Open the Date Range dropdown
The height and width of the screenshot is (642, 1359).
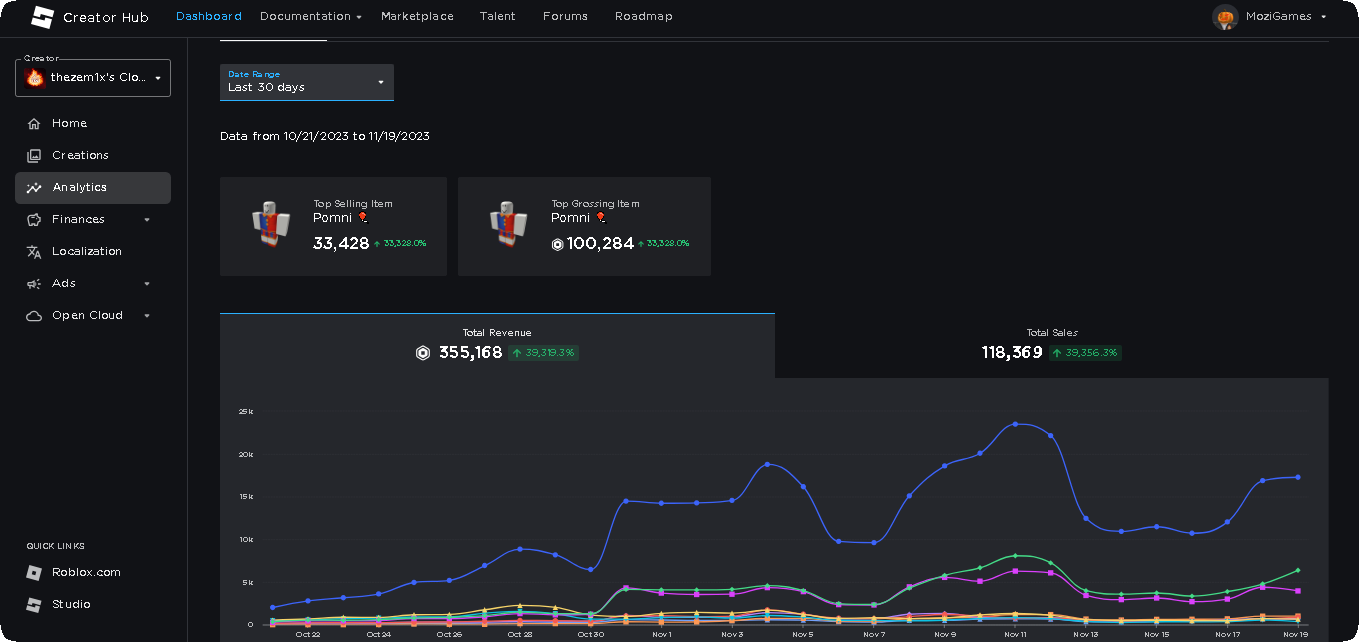(307, 82)
